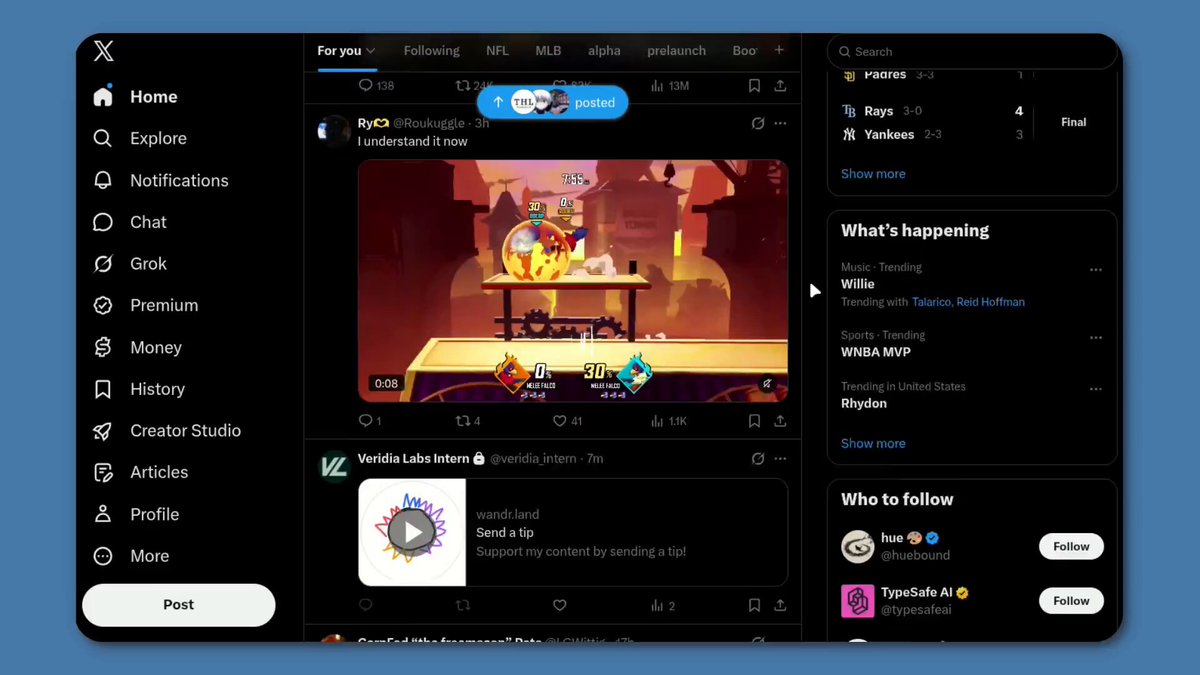Share Roukuggle's post
The image size is (1200, 675).
coord(780,421)
